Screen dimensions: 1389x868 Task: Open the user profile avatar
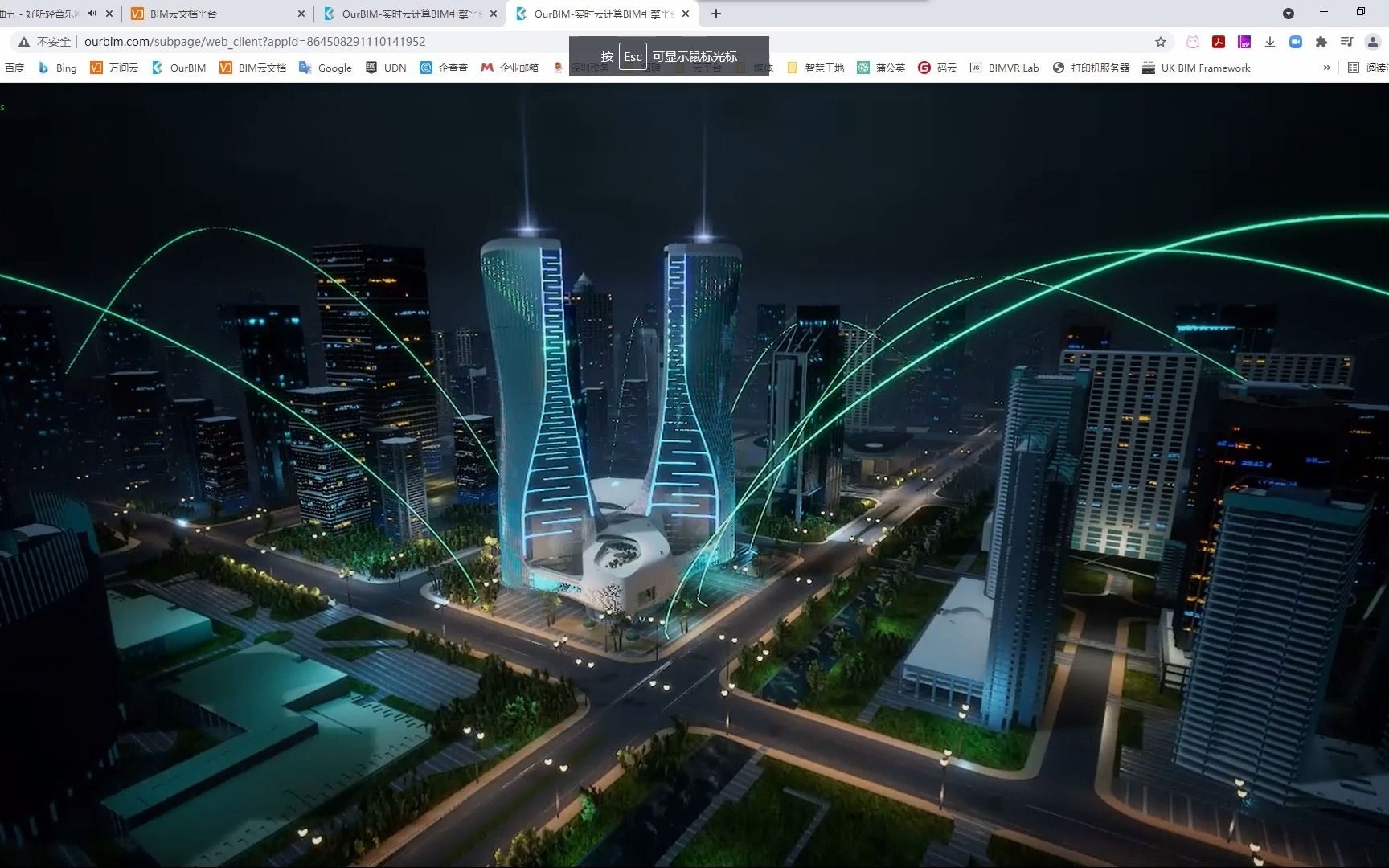click(1372, 42)
